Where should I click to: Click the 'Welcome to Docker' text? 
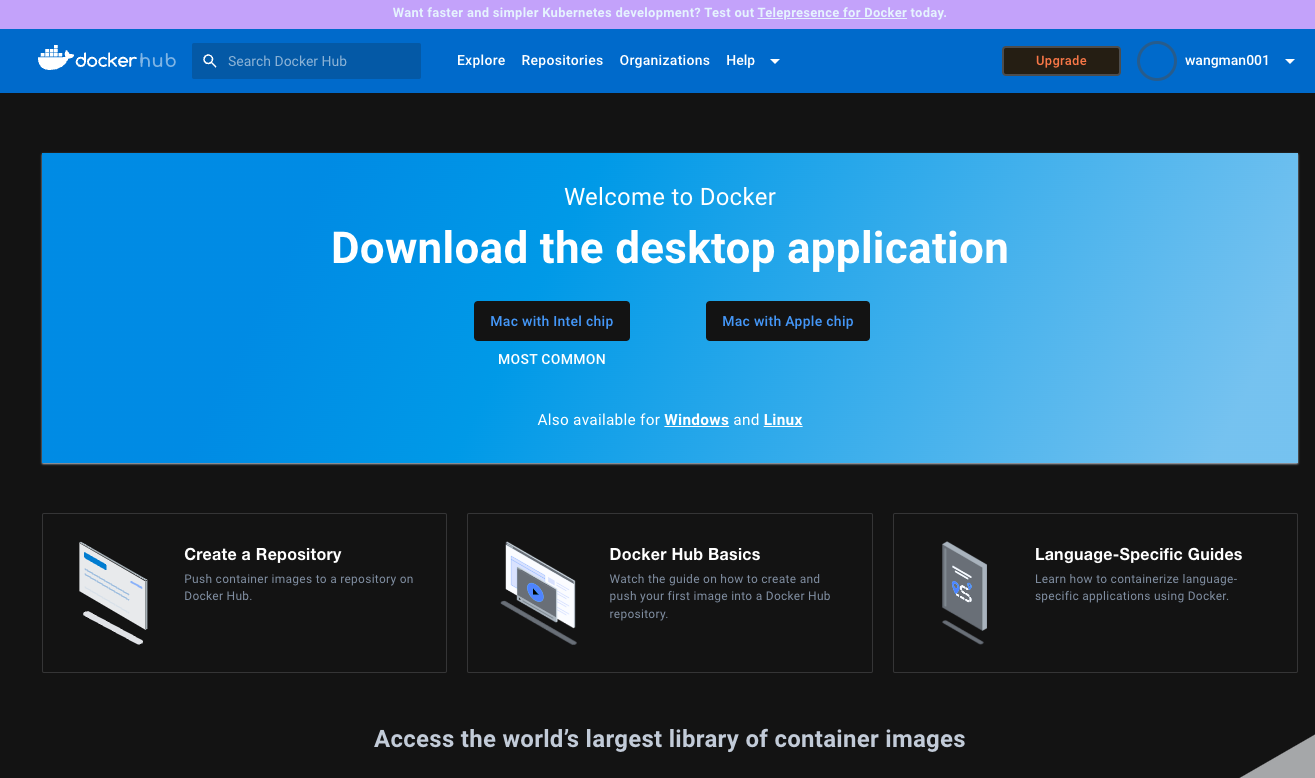(x=670, y=197)
